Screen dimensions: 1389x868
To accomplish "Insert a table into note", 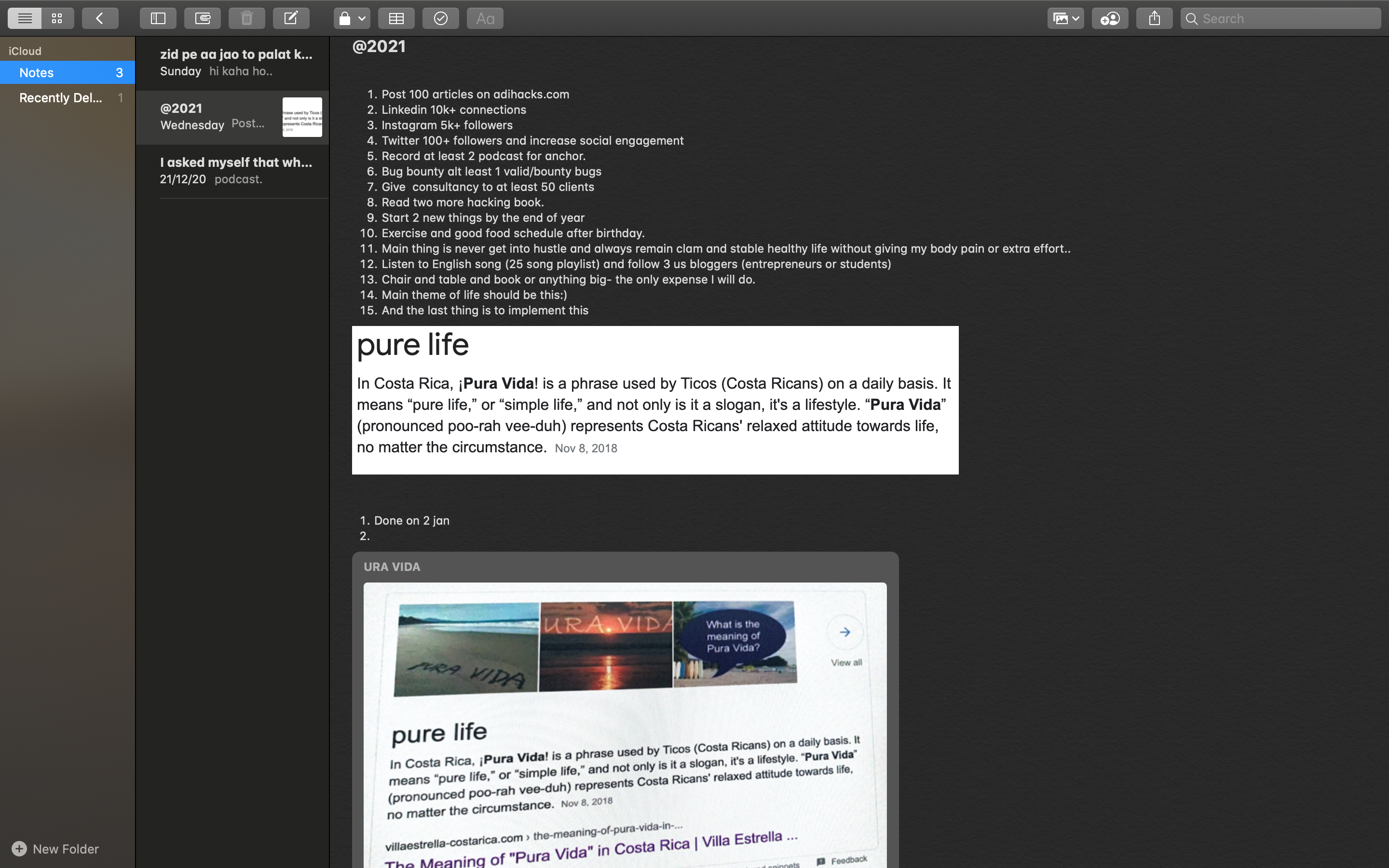I will tap(396, 18).
